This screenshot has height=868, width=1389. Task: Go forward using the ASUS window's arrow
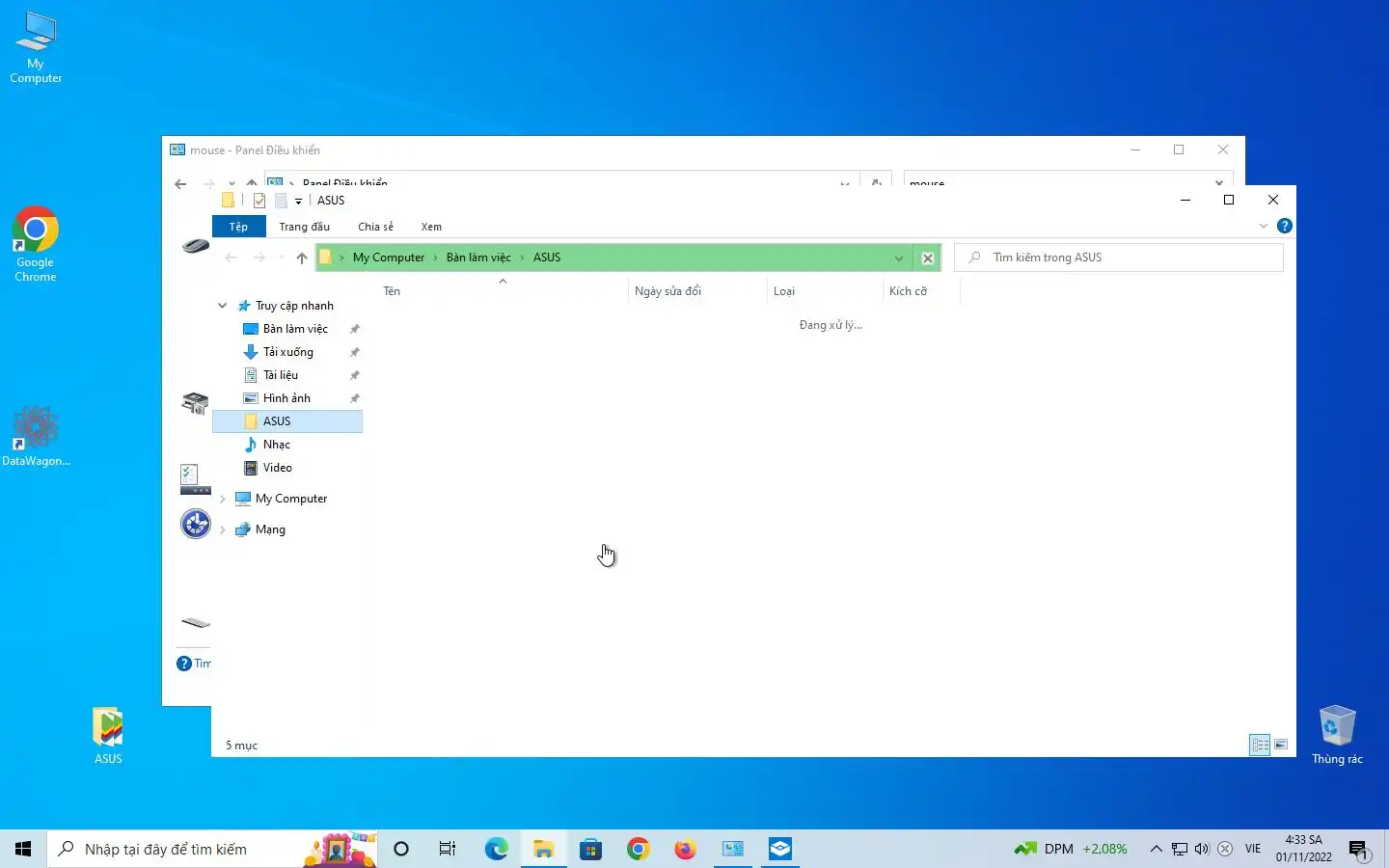[x=259, y=258]
